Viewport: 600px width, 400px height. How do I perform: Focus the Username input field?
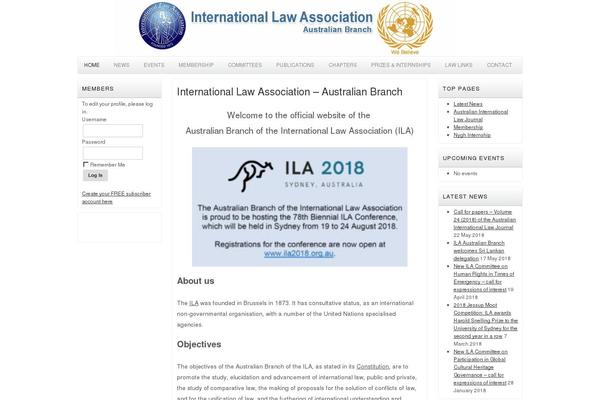click(113, 131)
